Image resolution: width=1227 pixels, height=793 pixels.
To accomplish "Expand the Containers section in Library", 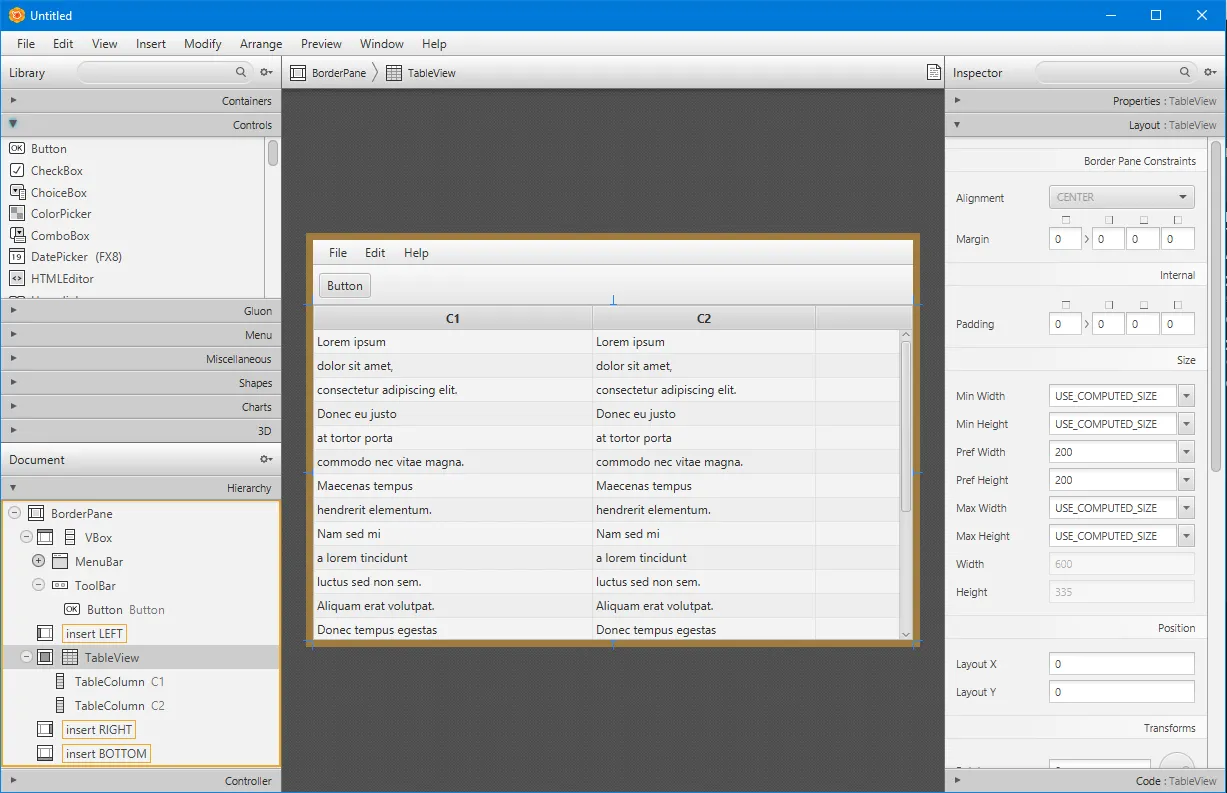I will 140,100.
